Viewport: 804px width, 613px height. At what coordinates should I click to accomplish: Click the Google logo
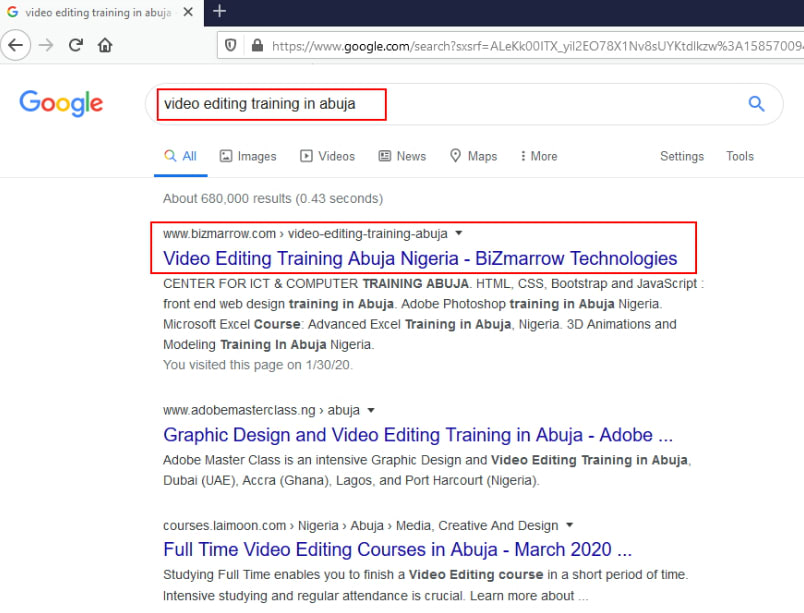click(x=61, y=104)
